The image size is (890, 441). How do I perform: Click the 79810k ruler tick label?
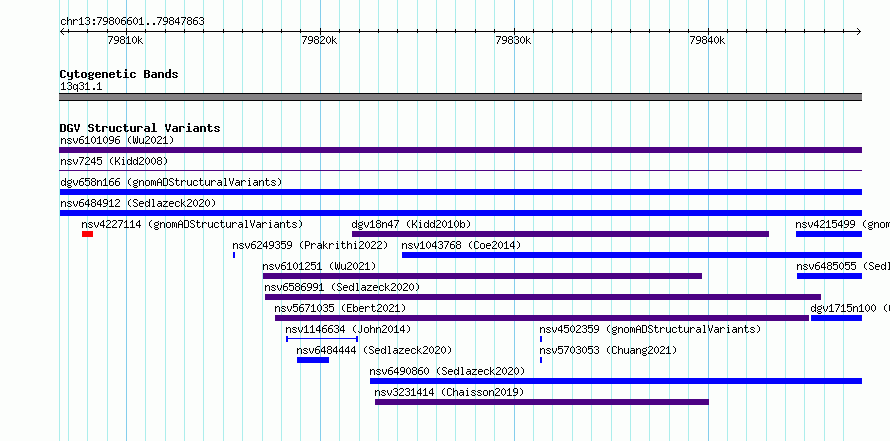(x=125, y=40)
